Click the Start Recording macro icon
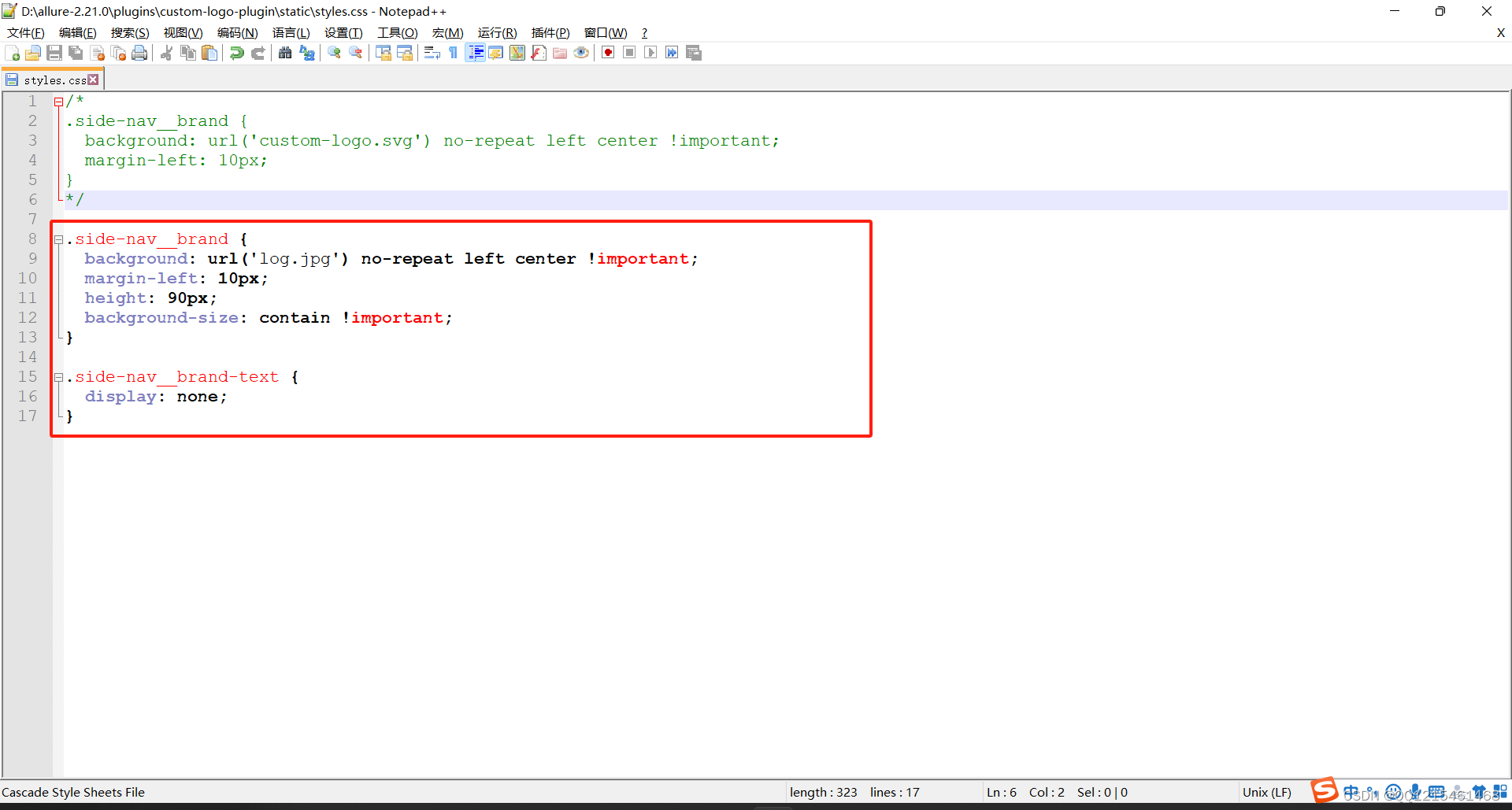Viewport: 1512px width, 810px height. 608,53
